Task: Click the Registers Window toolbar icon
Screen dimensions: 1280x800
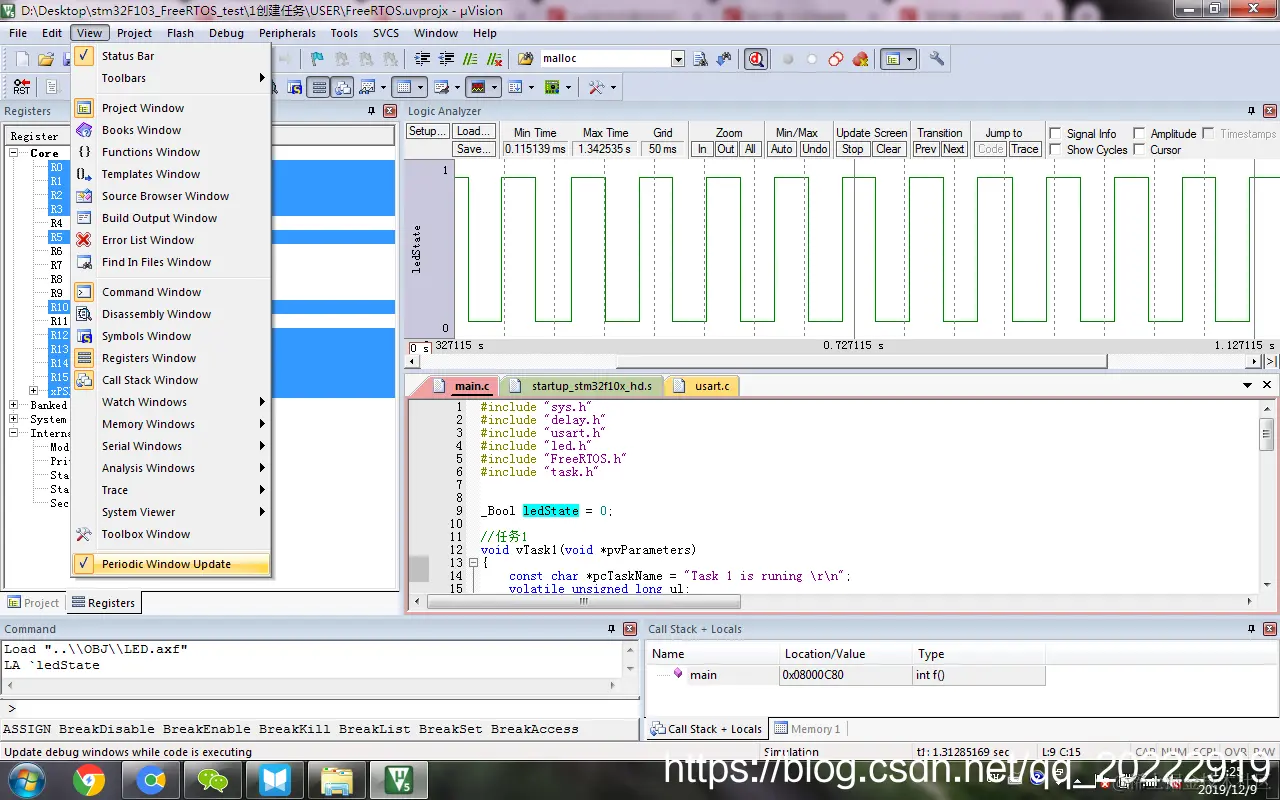Action: tap(319, 87)
